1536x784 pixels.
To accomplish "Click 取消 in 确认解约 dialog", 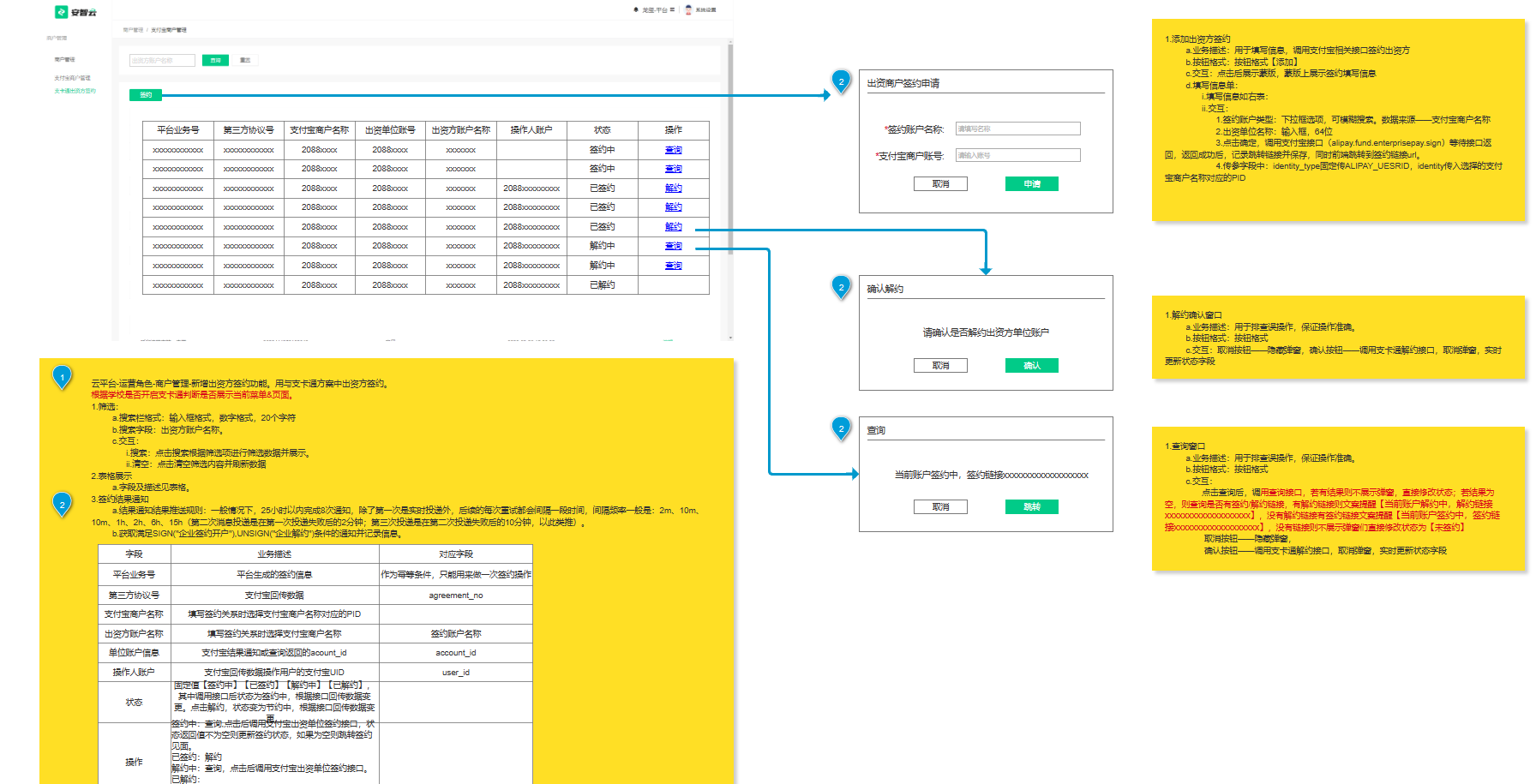I will 941,366.
